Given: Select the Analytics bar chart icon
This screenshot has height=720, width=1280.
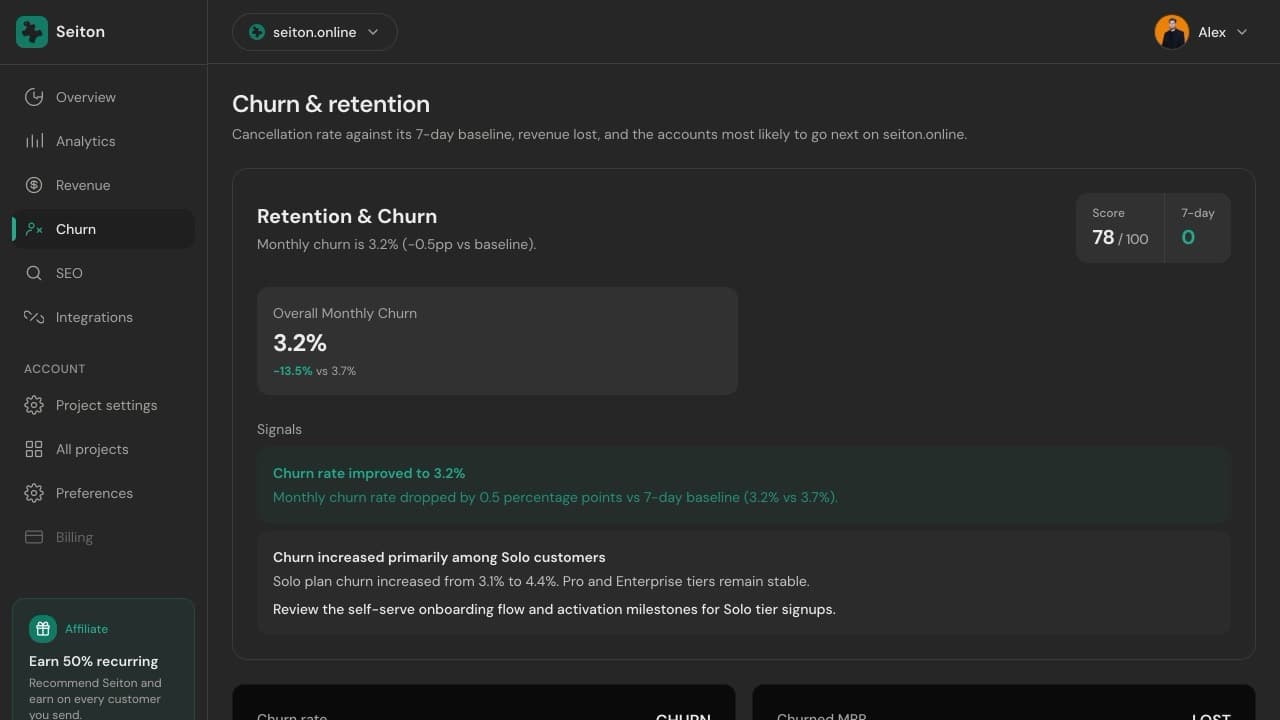Looking at the screenshot, I should [34, 141].
